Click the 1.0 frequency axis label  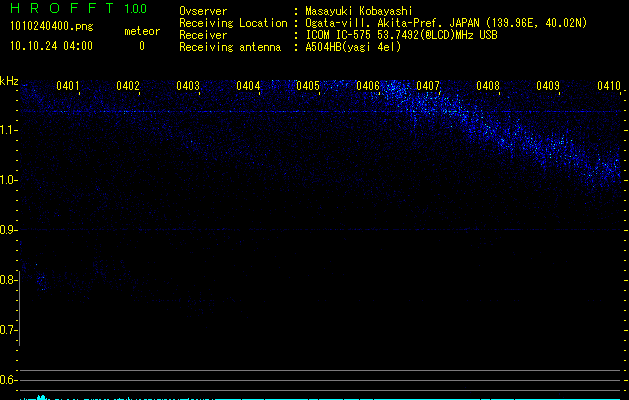click(8, 180)
